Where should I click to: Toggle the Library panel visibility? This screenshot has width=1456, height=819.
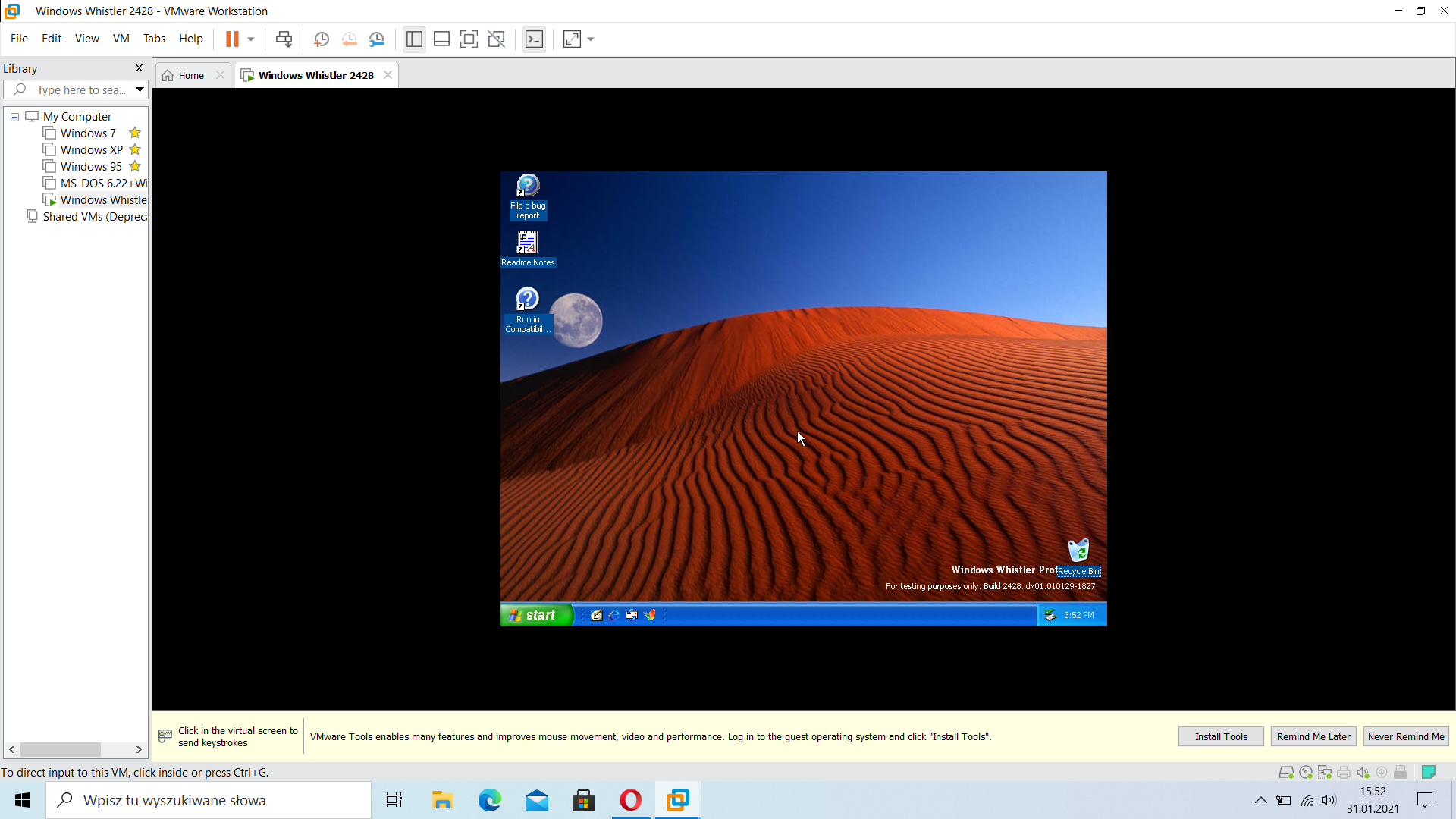414,39
